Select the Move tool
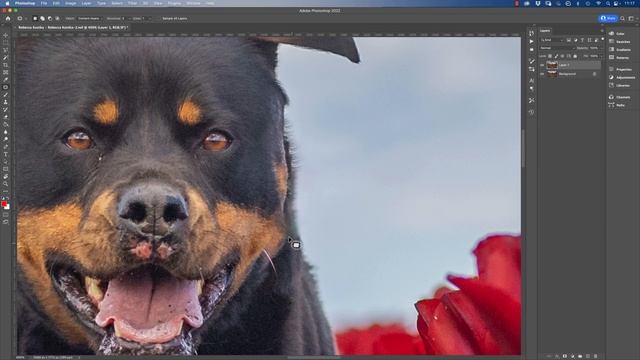 point(5,36)
